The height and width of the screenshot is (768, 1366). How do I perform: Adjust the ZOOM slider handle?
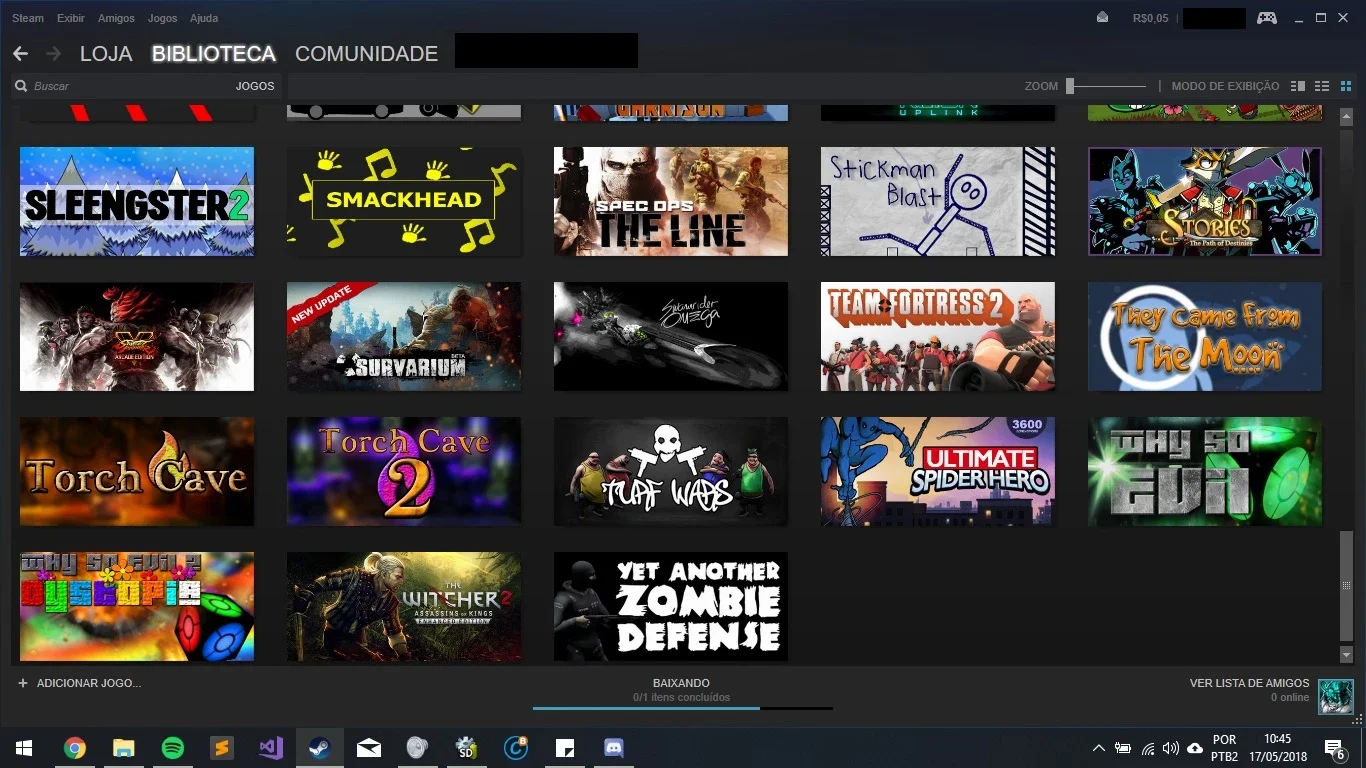[x=1070, y=86]
